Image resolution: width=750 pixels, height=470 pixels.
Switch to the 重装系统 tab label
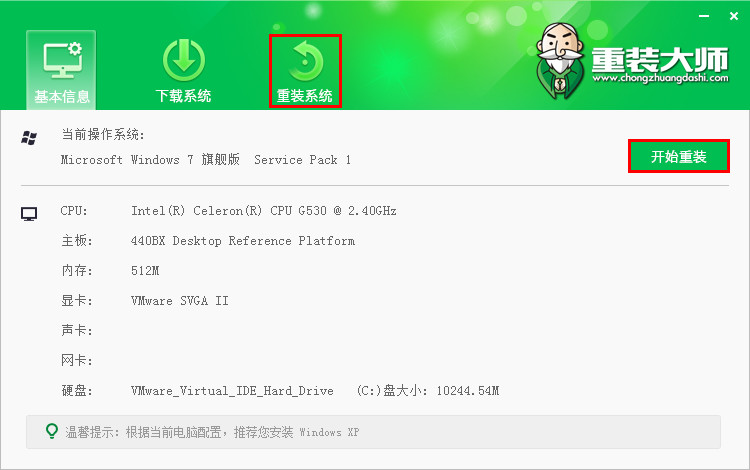305,96
